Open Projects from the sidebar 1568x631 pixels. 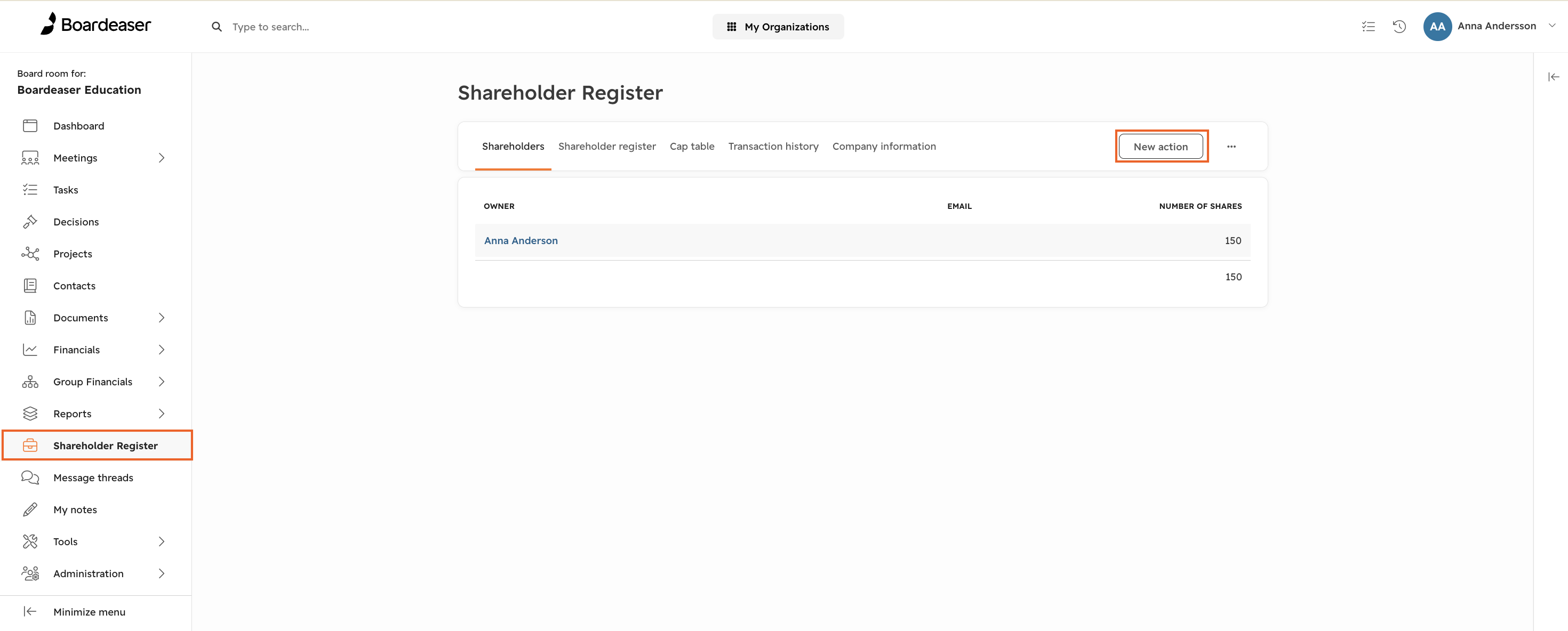click(73, 254)
